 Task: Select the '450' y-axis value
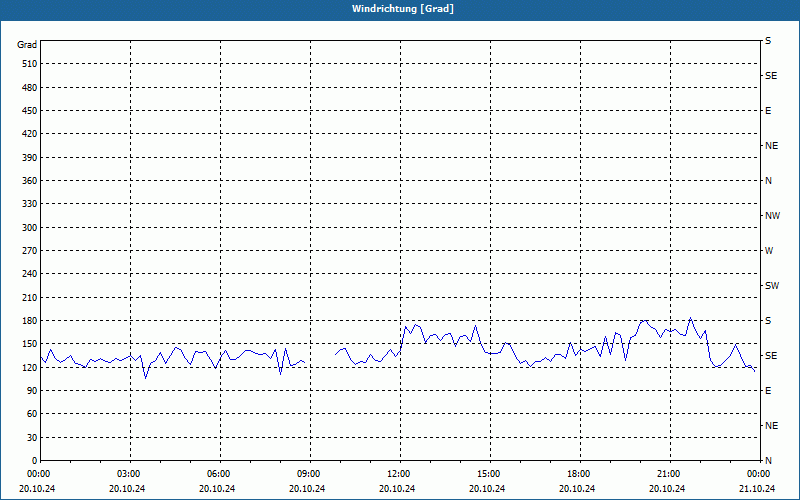pos(30,111)
